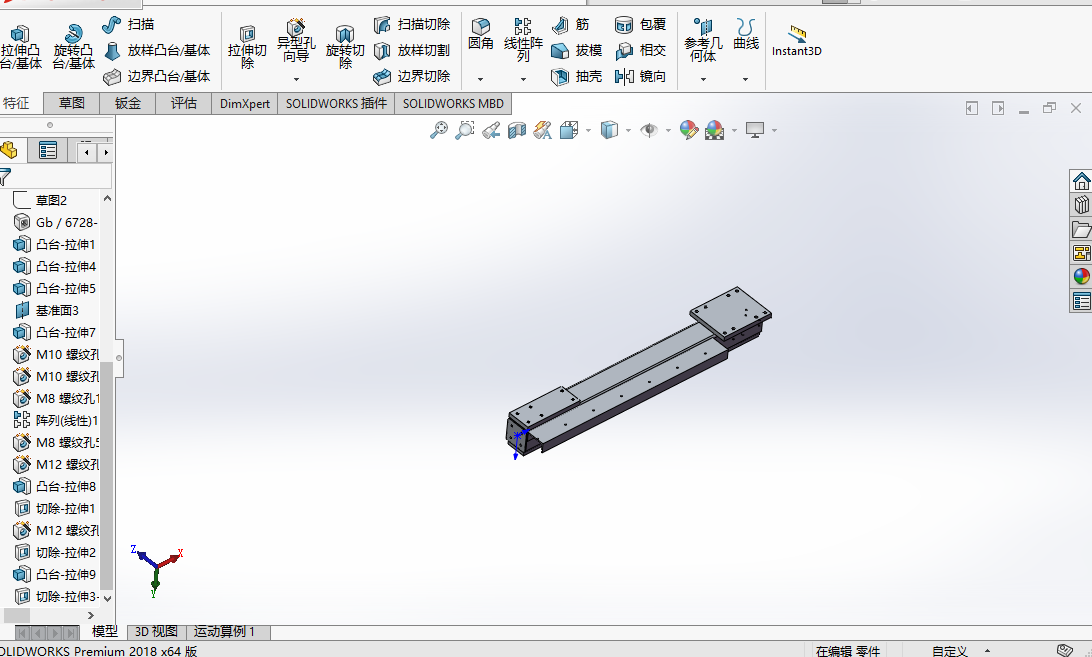
Task: Open the PropertyManager tab in left panel
Action: [x=48, y=150]
